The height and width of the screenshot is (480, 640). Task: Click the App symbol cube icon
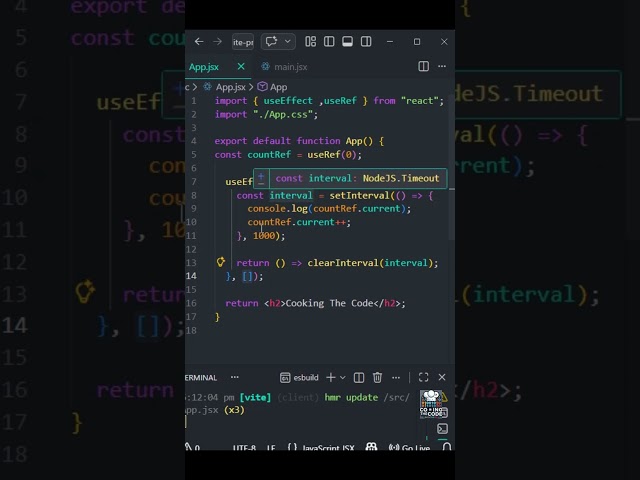click(x=262, y=87)
